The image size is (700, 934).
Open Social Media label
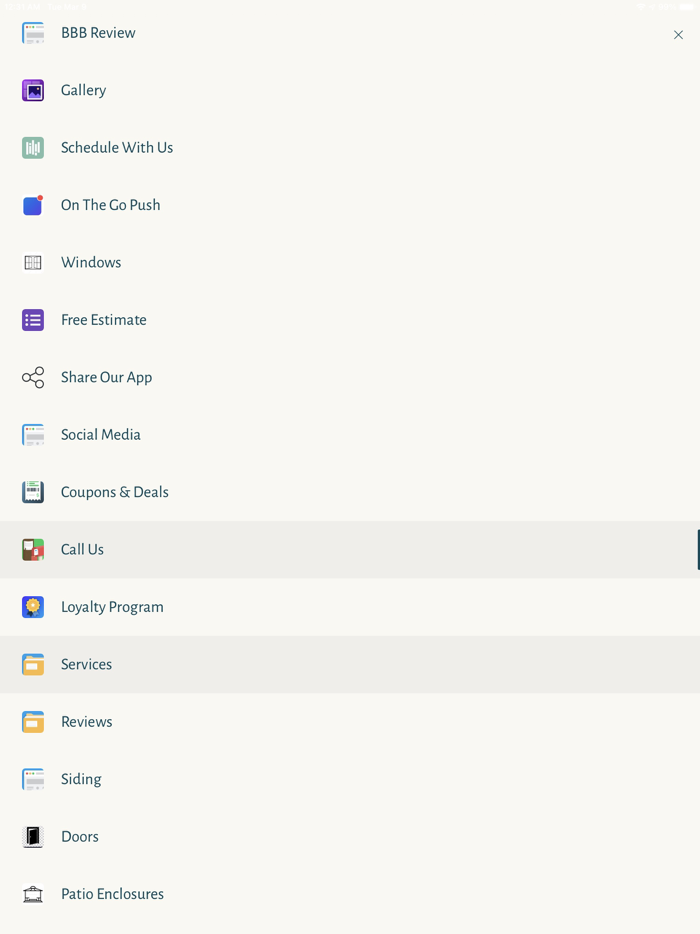click(x=101, y=435)
